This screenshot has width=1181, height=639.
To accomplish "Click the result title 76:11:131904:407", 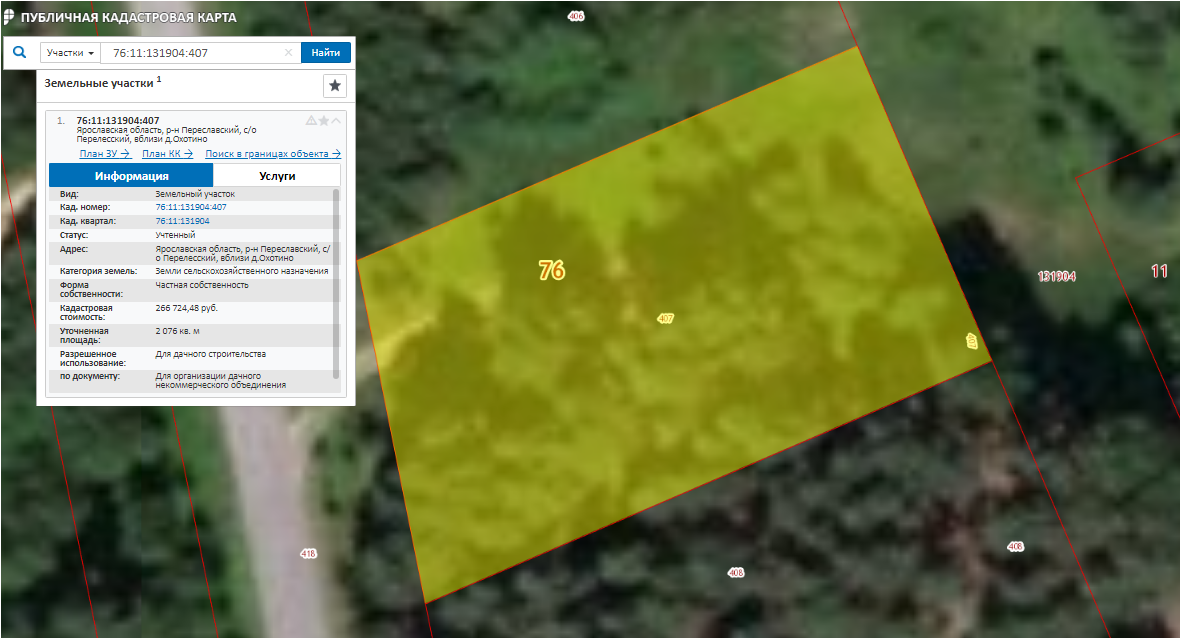I will (117, 121).
